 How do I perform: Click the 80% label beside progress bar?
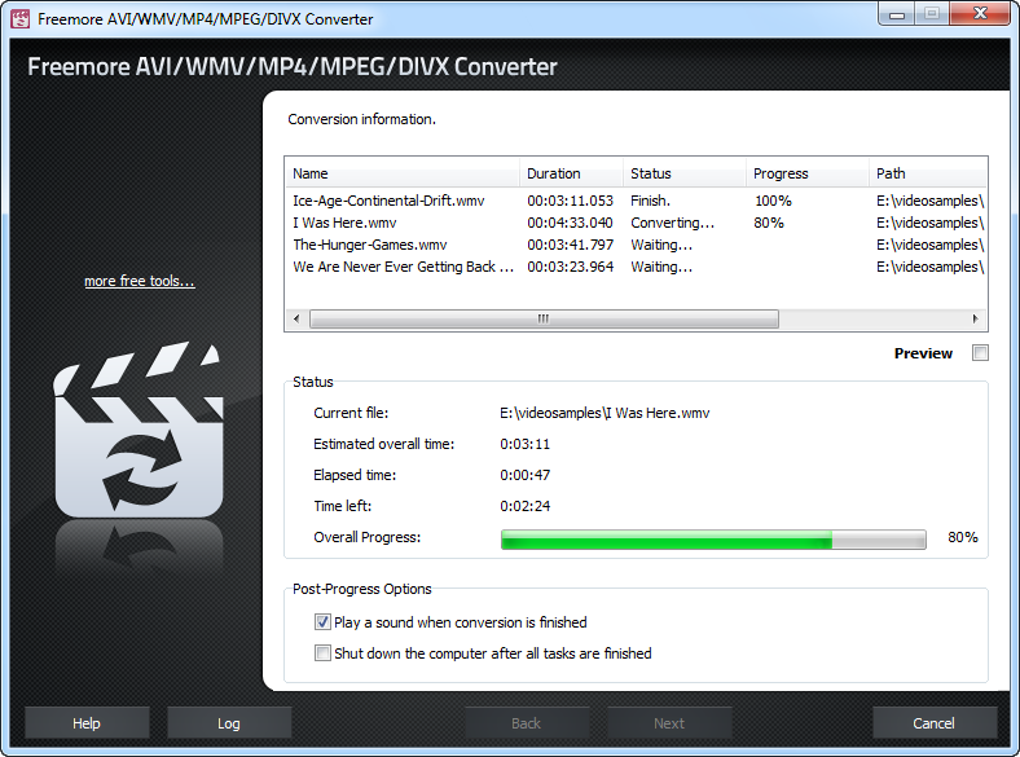click(963, 537)
